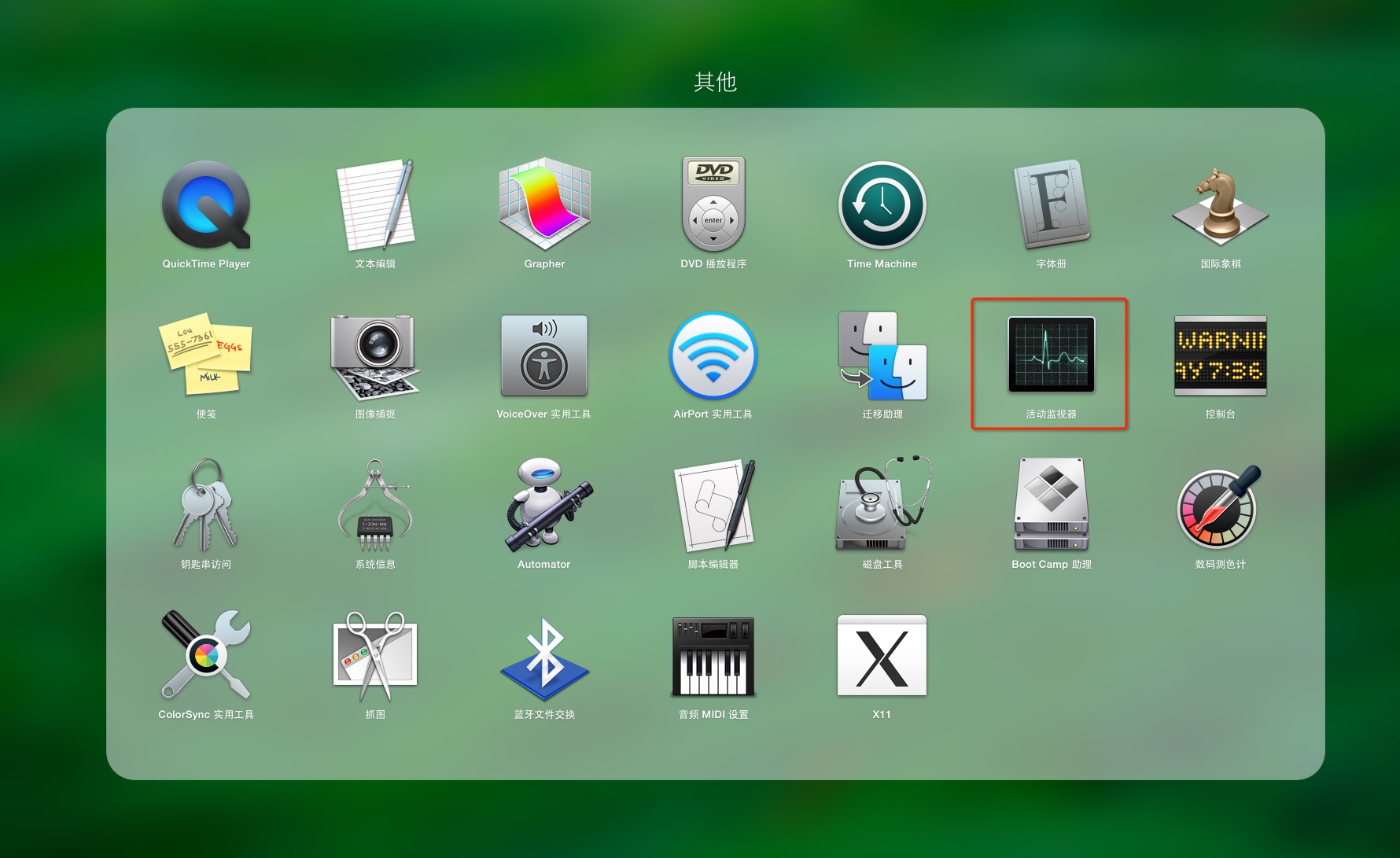
Task: Launch Boot Camp 助理 icon
Action: click(1052, 505)
